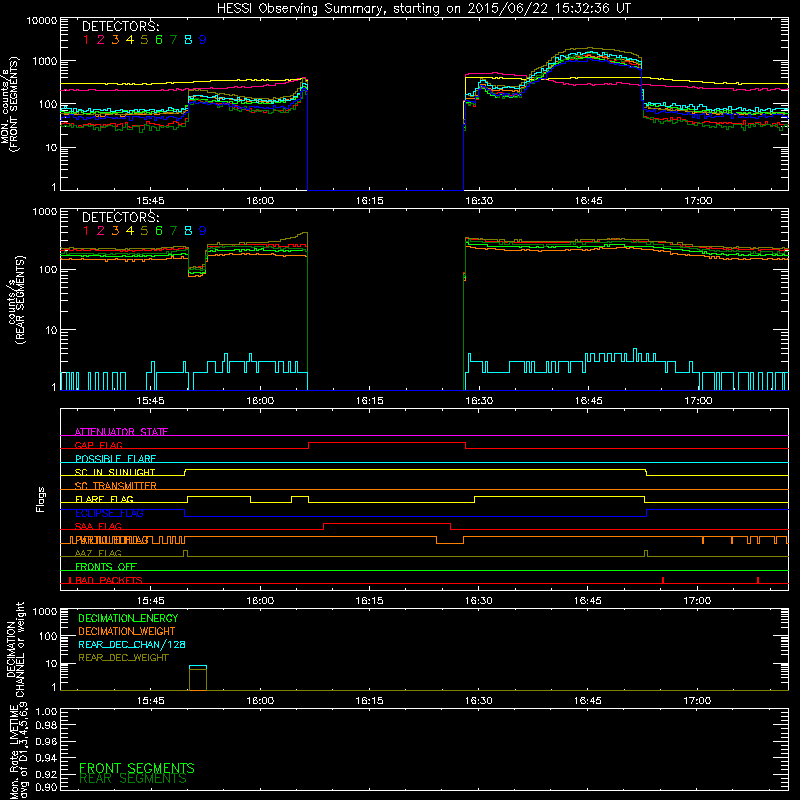The height and width of the screenshot is (800, 800).
Task: Click 17:00 tick under the flags panel
Action: click(x=697, y=601)
